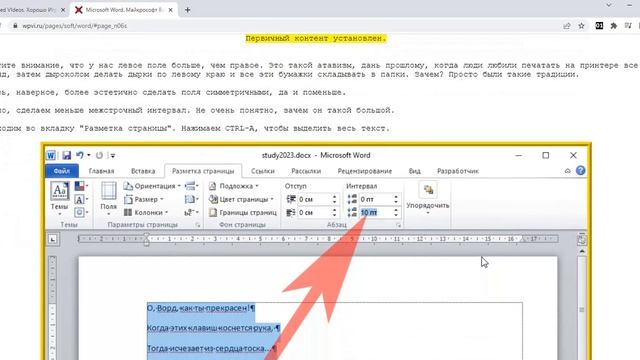This screenshot has height=360, width=640.
Task: Close the first browser tab about Videos
Action: pos(63,10)
